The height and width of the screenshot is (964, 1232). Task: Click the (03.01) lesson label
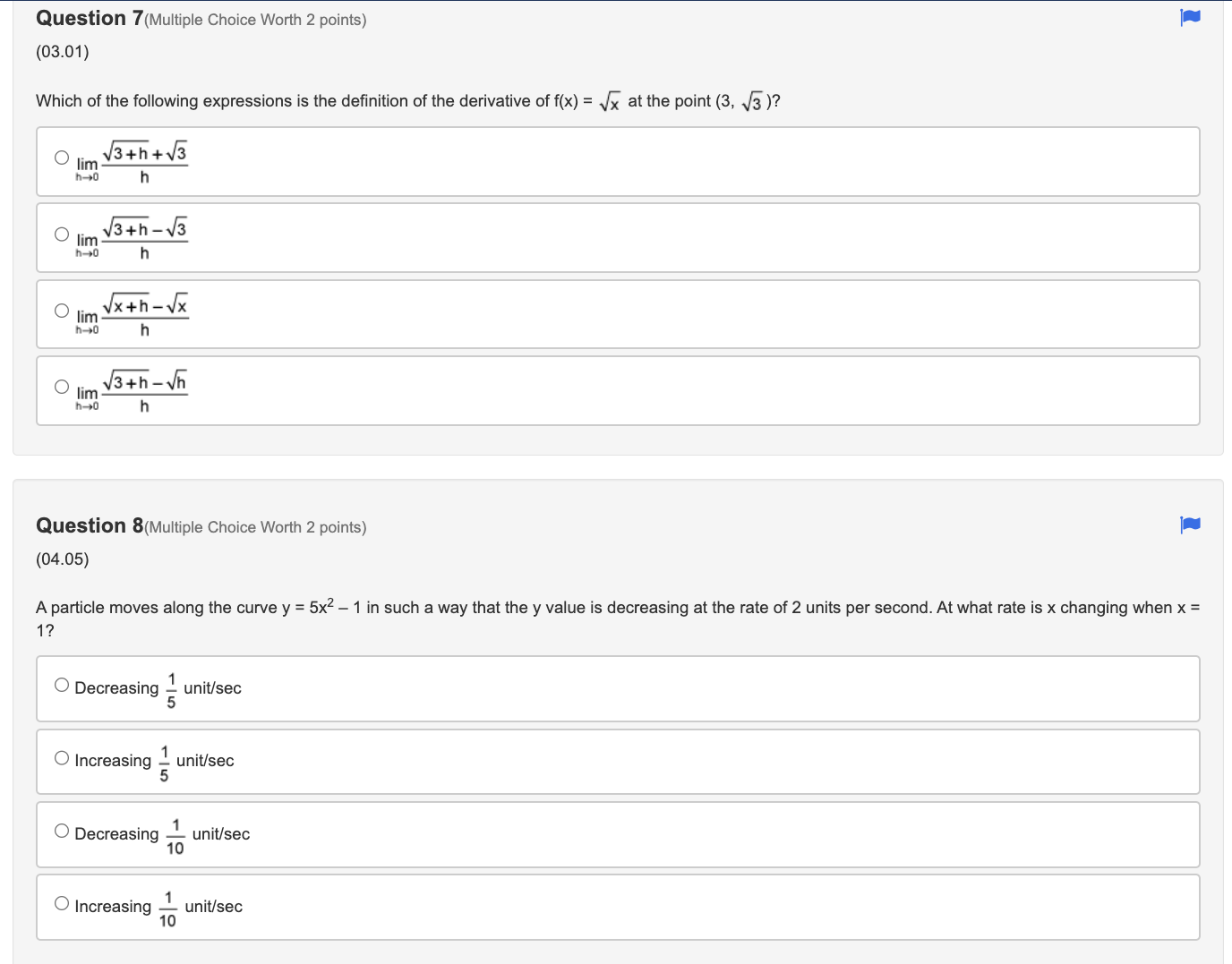pos(61,51)
